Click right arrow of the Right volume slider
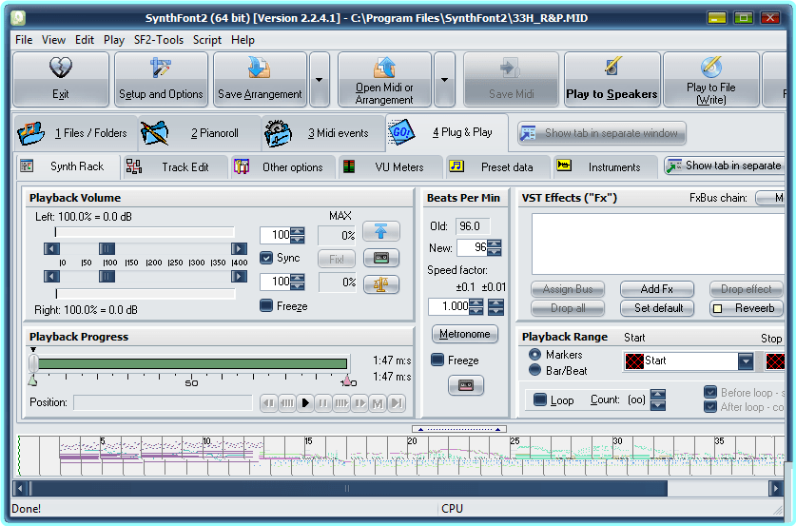 coord(239,276)
